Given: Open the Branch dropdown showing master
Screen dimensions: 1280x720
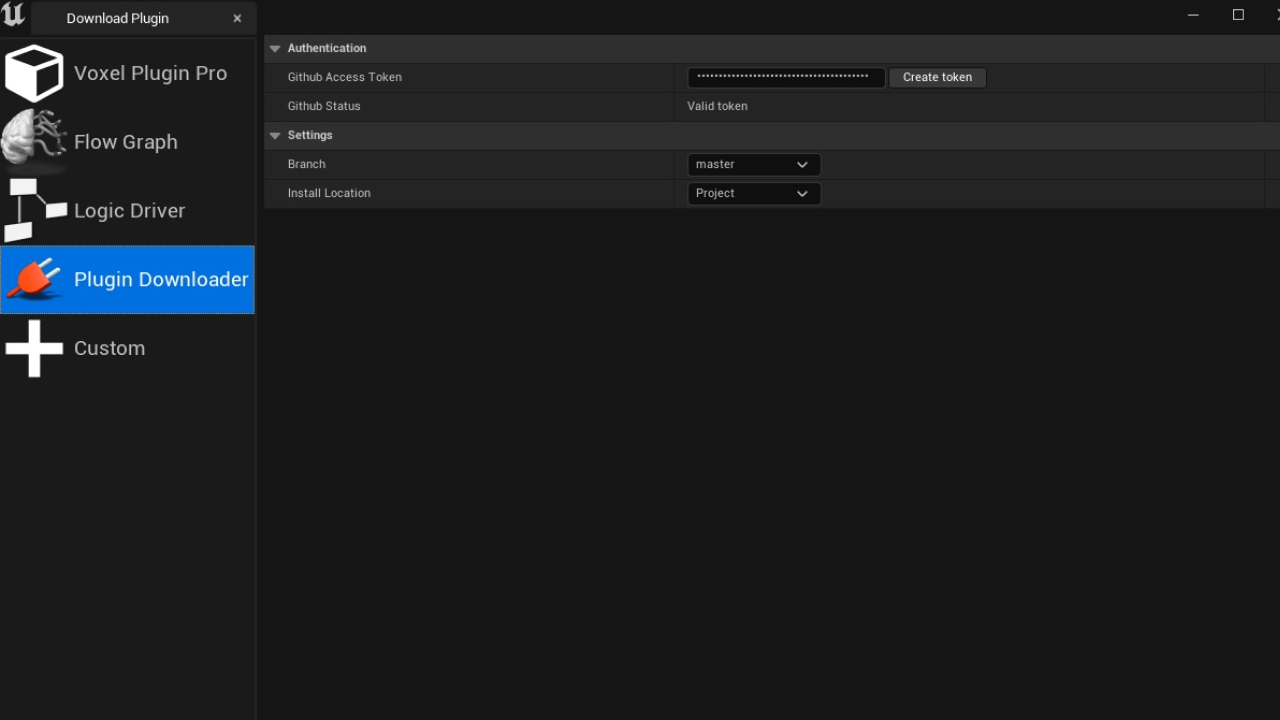Looking at the screenshot, I should tap(753, 164).
